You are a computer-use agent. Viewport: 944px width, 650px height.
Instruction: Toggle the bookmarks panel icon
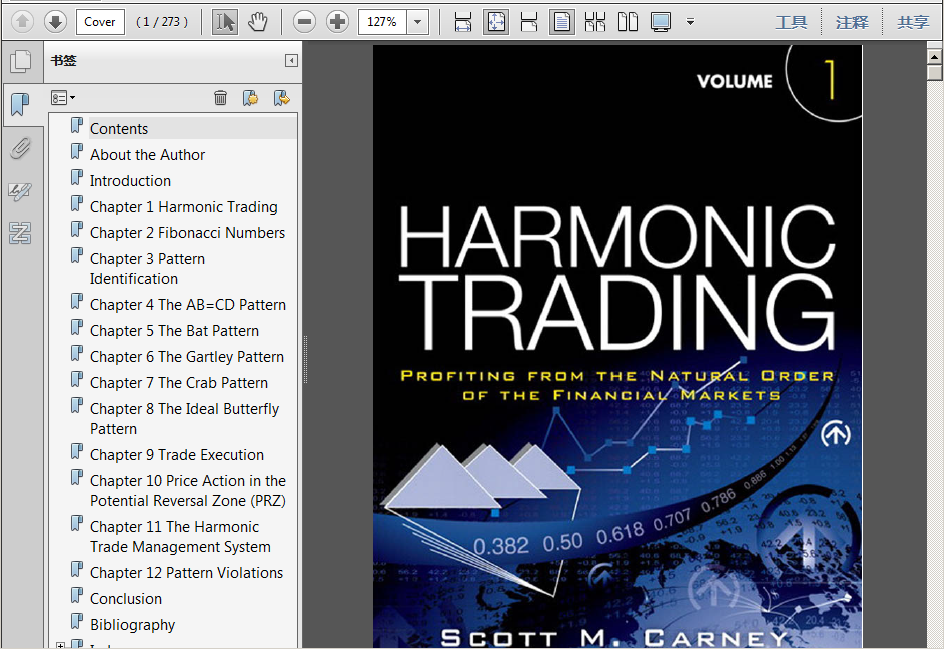20,105
